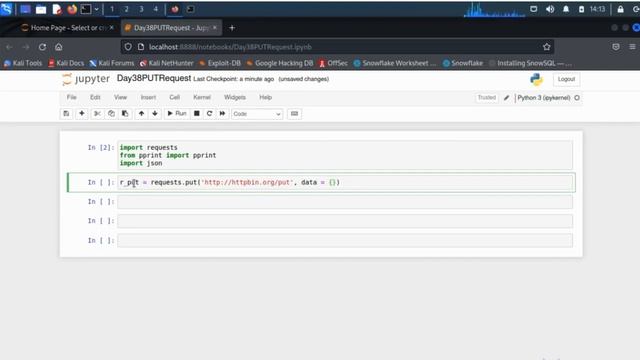Save notebook with the floppy disk icon
Viewport: 640px width, 360px height.
point(66,113)
